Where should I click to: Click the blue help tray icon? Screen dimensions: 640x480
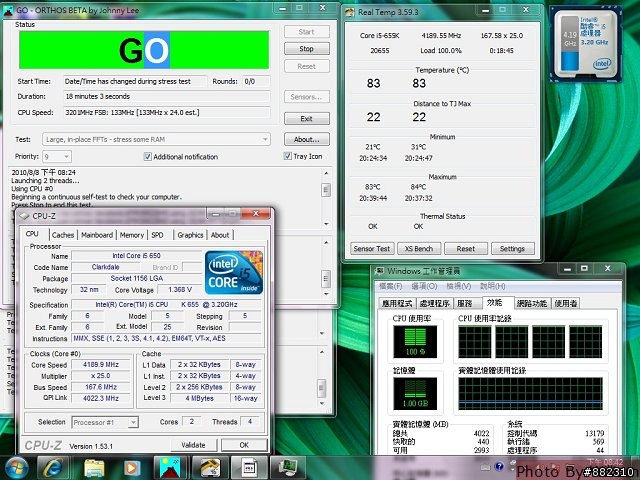(x=499, y=467)
